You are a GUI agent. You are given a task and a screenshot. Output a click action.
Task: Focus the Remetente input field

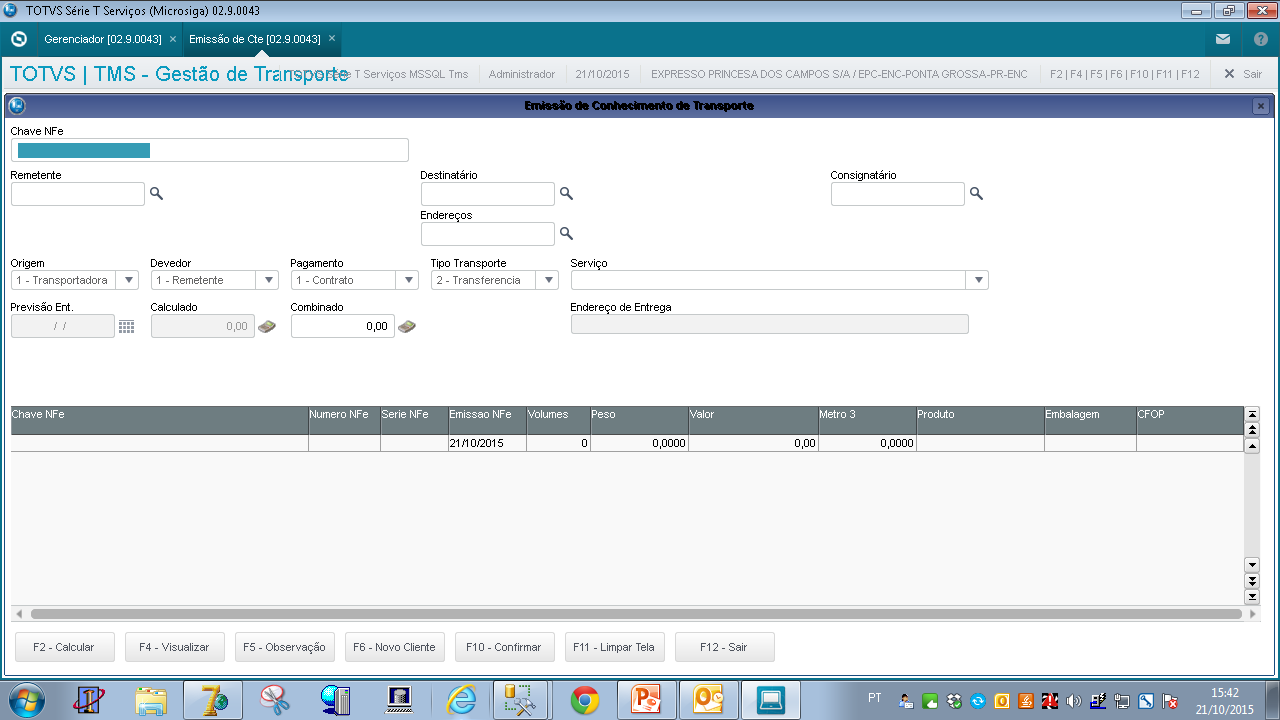pos(78,194)
